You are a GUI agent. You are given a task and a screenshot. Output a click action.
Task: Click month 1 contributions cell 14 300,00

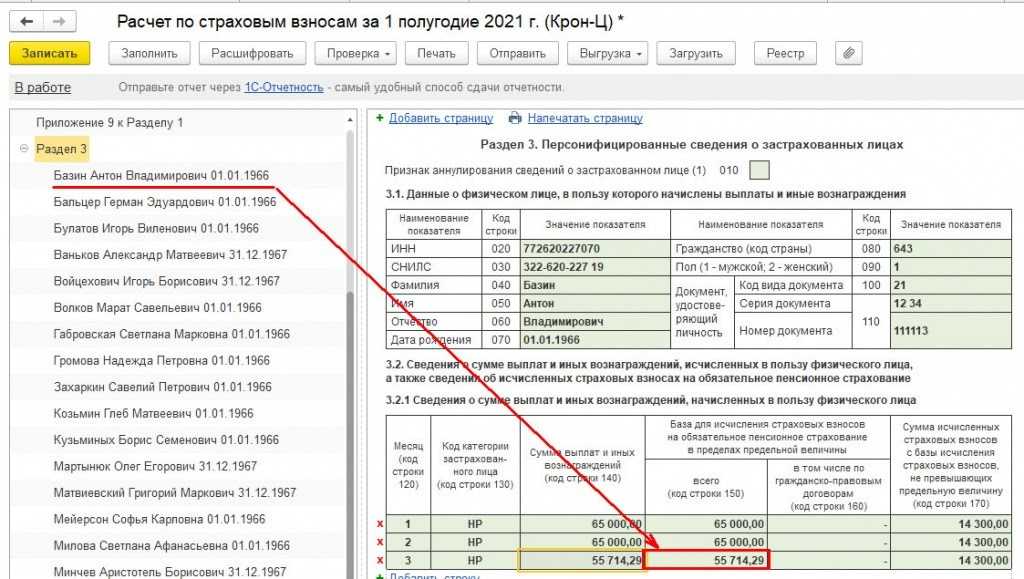click(x=951, y=524)
